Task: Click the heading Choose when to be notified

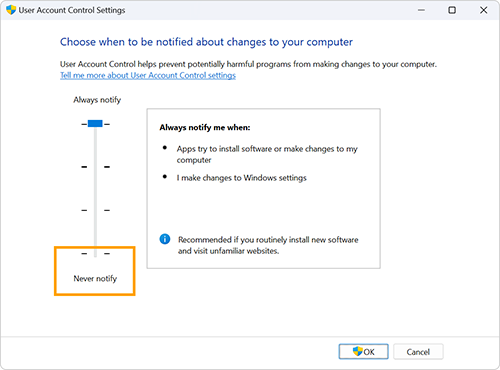Action: (206, 42)
